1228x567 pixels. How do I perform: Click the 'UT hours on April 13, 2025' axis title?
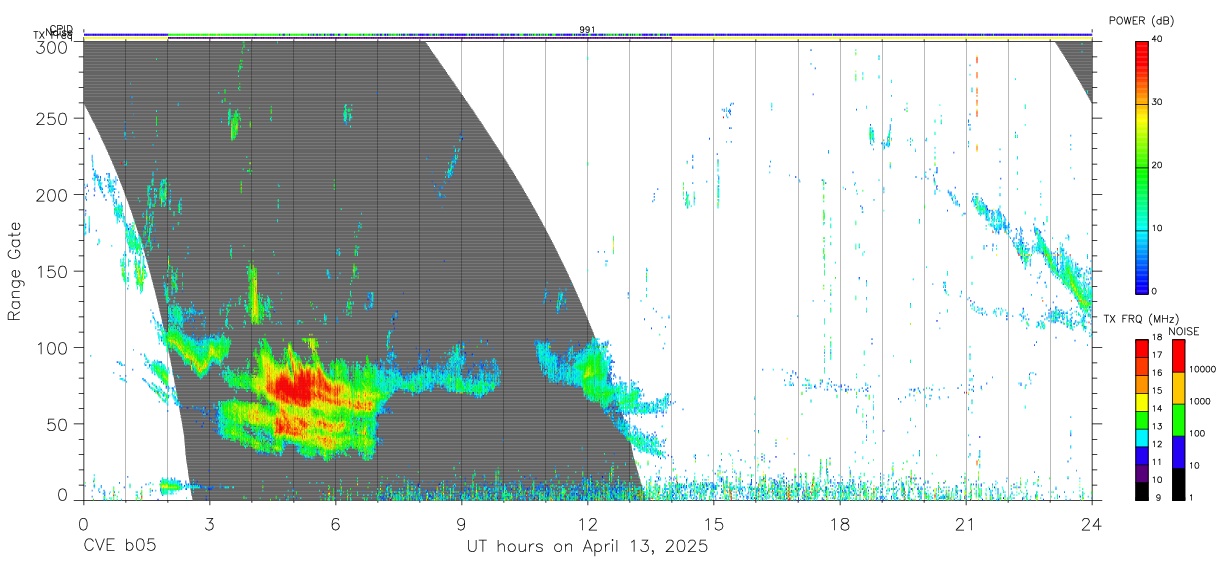pos(587,547)
